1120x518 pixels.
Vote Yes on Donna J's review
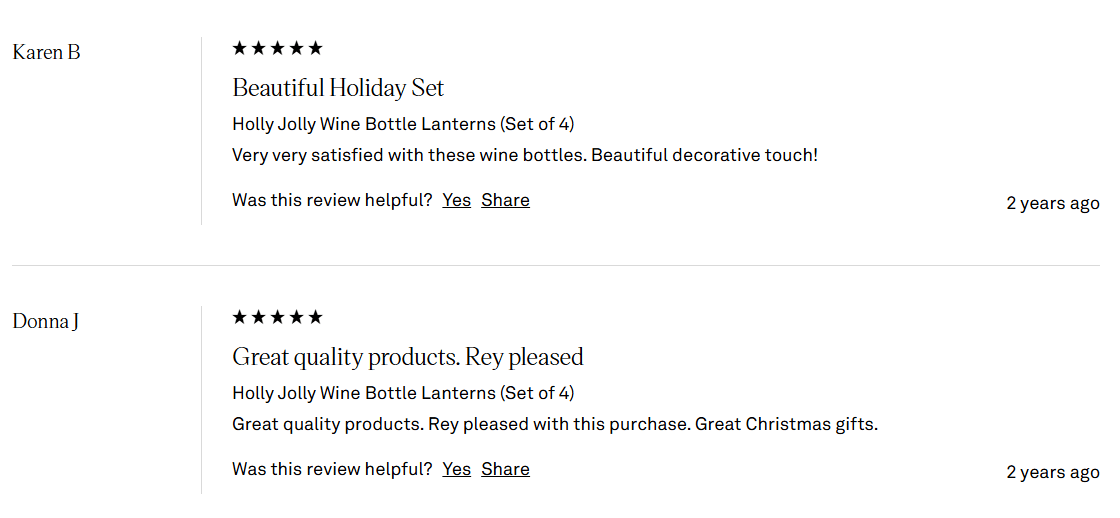coord(456,469)
